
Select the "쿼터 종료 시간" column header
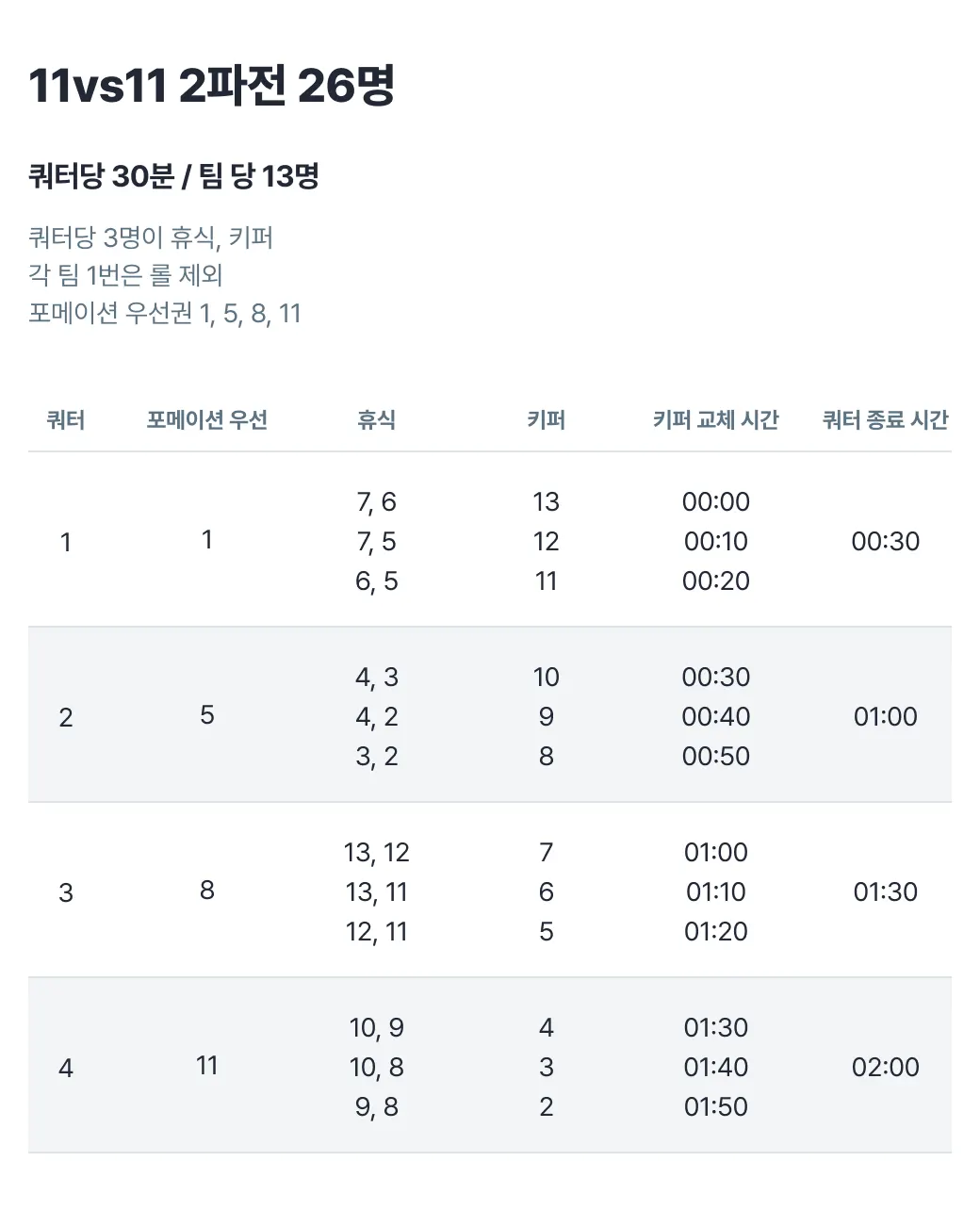[885, 420]
